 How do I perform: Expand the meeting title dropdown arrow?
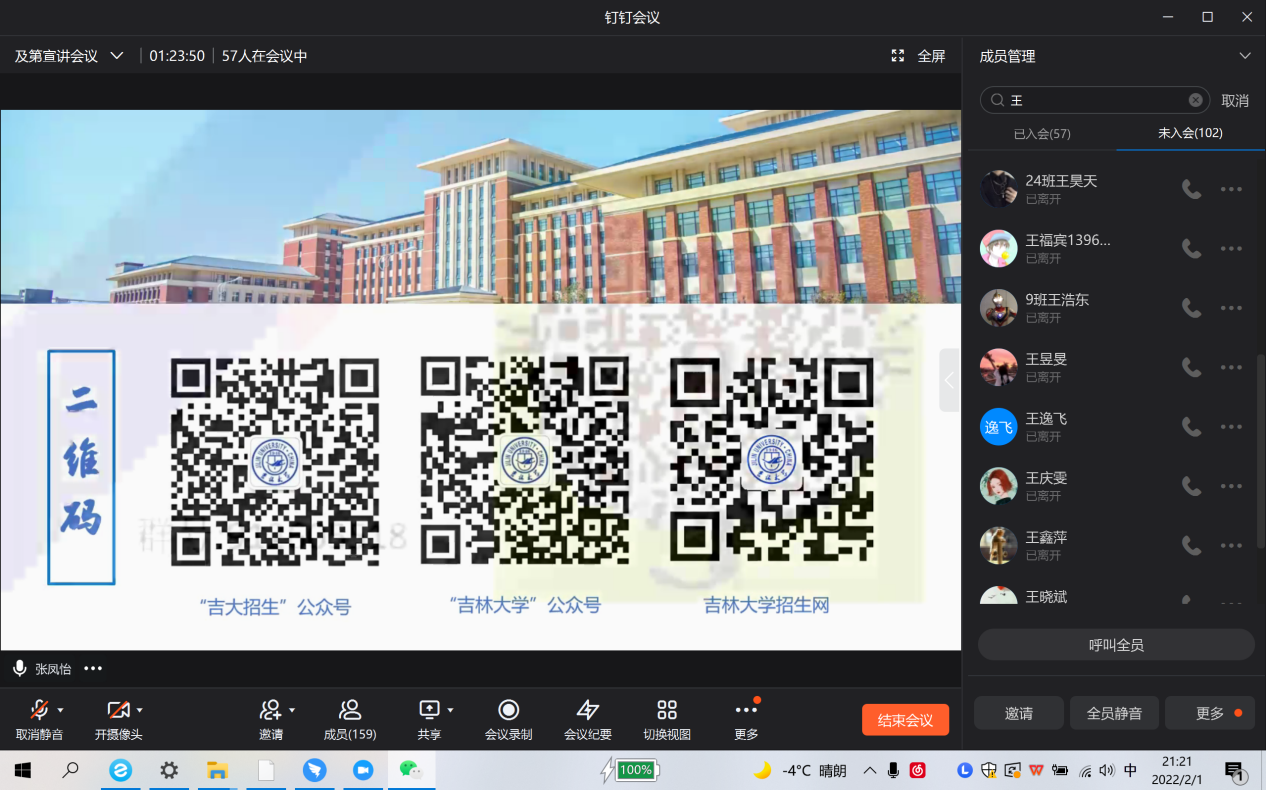point(117,56)
